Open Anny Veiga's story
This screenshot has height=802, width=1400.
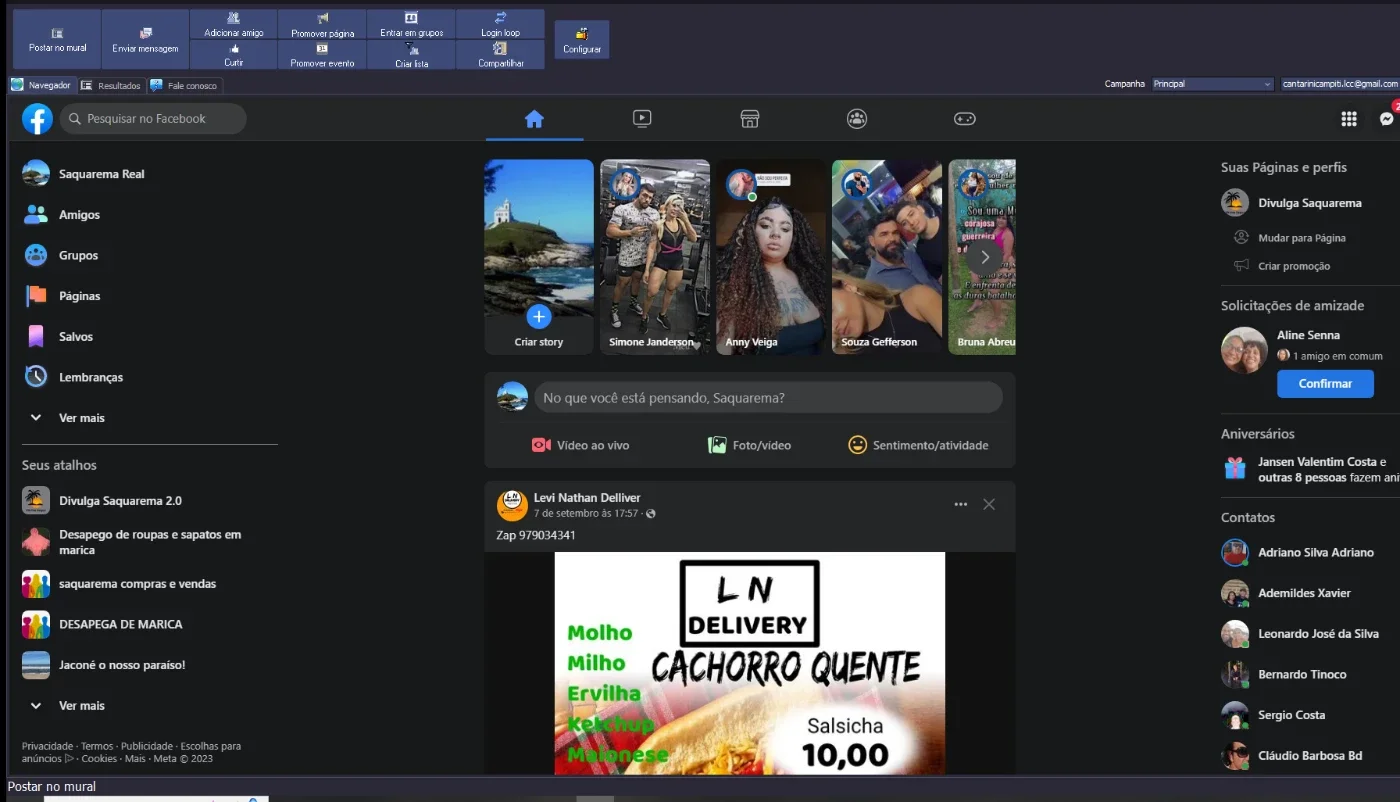[771, 257]
